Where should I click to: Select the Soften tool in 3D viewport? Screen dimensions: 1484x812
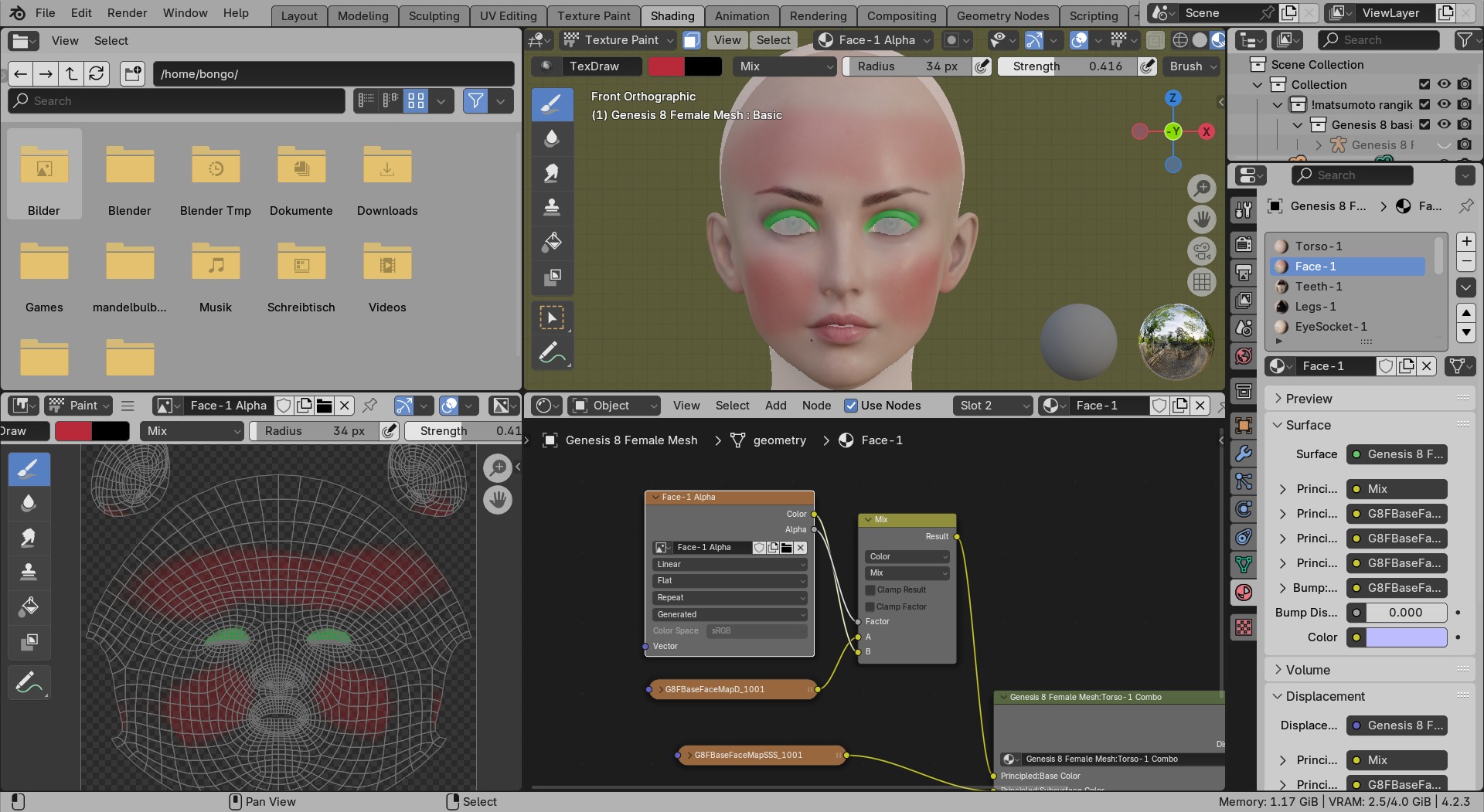point(552,139)
